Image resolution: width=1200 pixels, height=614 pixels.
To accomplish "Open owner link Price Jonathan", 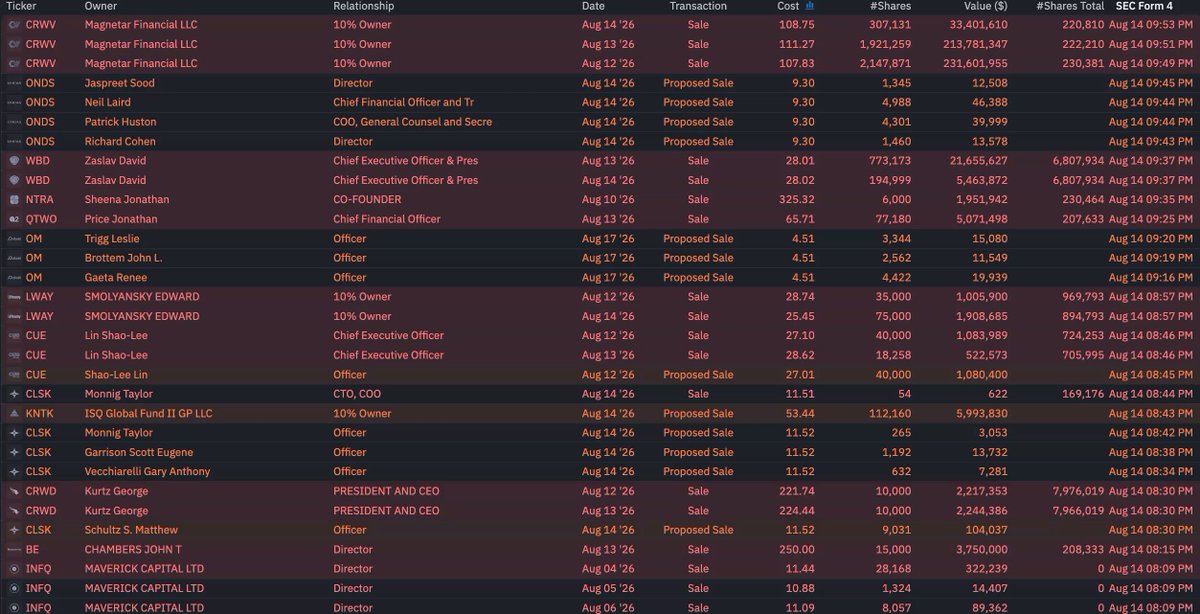I will point(121,219).
